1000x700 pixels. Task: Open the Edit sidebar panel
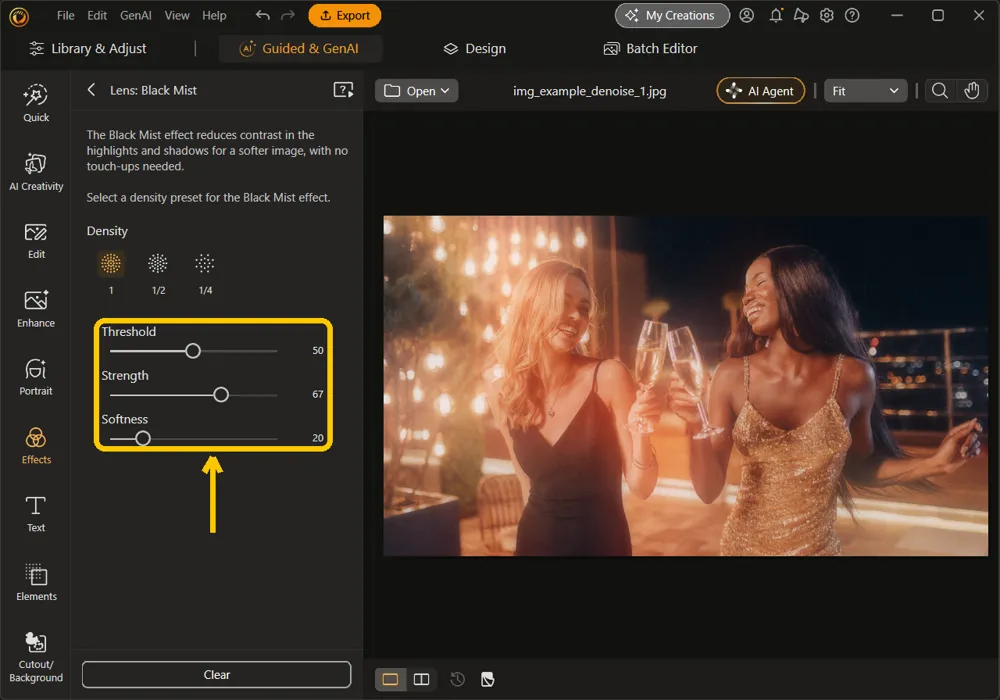click(x=36, y=241)
